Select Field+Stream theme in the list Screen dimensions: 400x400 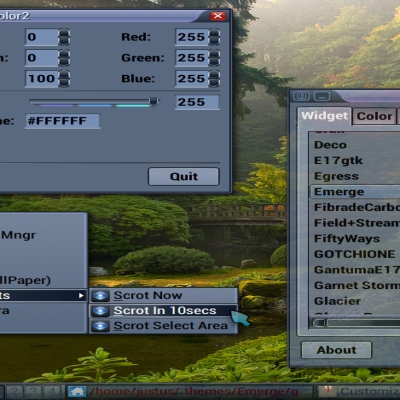[x=355, y=223]
